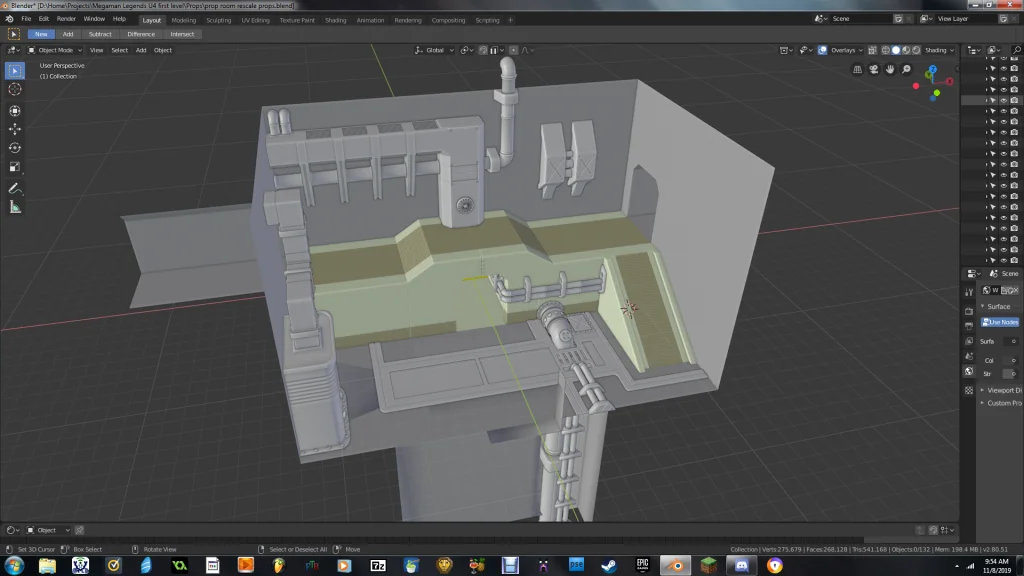Viewport: 1024px width, 576px height.
Task: Open the Global transform orientation dropdown
Action: tap(434, 50)
